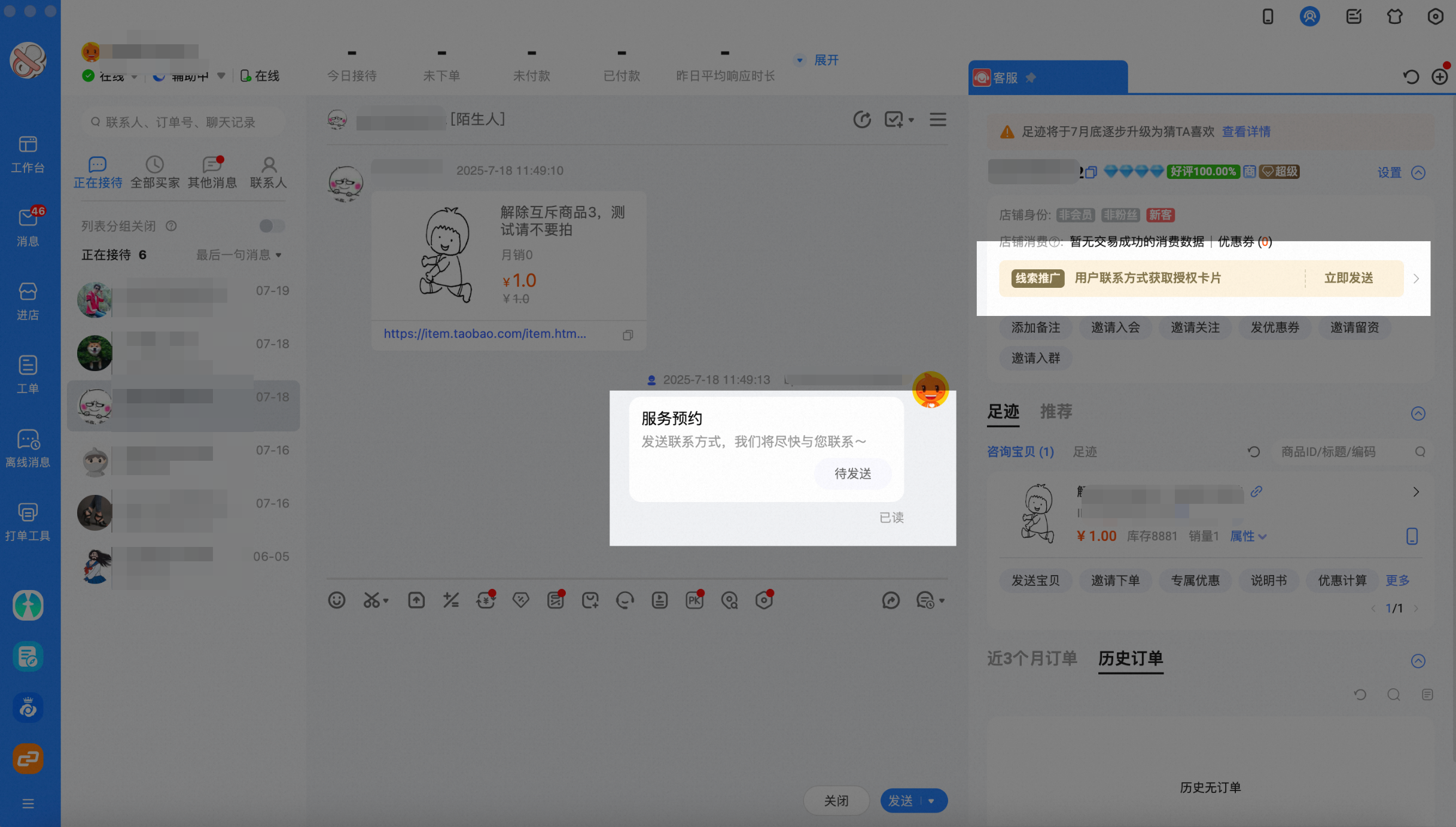Click the 更多 link under product
The image size is (1456, 827).
click(x=1397, y=580)
